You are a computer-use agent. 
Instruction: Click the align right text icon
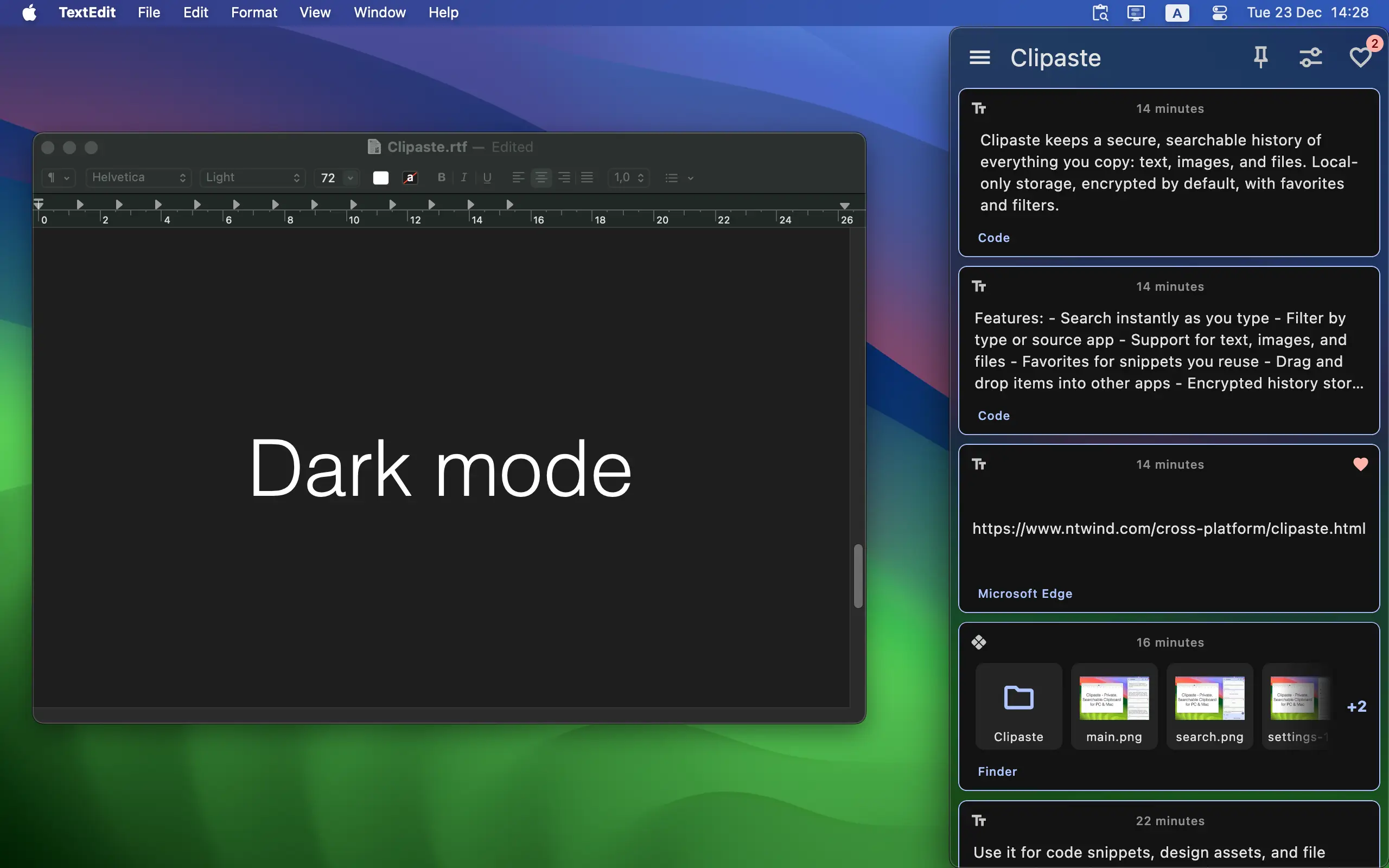coord(564,178)
